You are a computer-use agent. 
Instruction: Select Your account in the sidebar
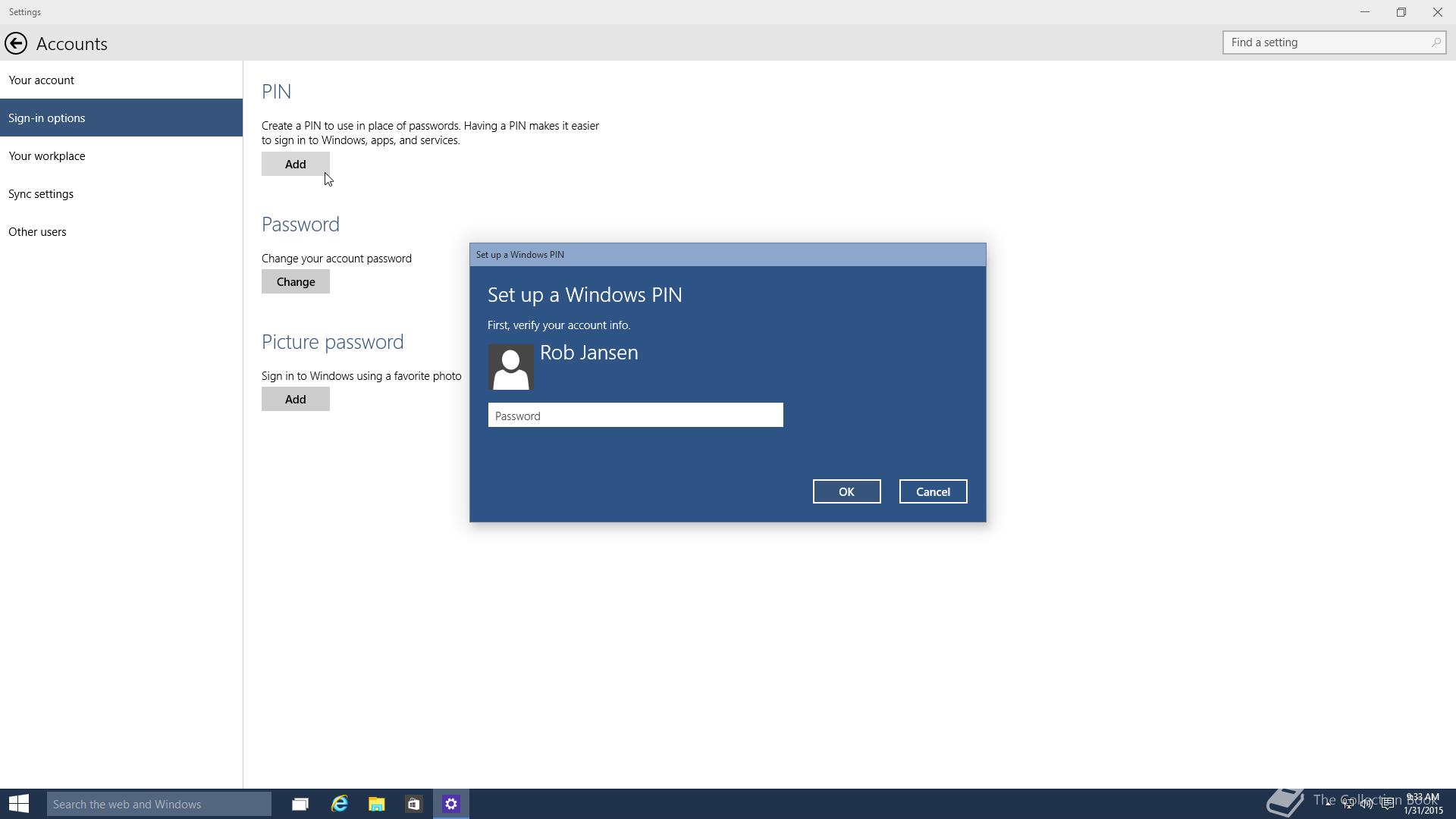point(121,80)
